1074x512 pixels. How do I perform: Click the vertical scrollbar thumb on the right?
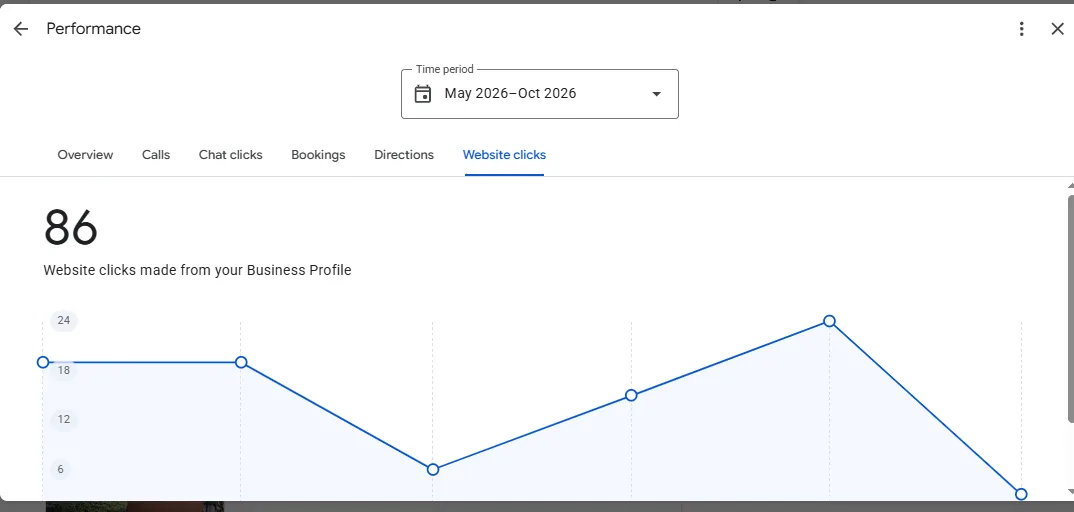(1071, 308)
